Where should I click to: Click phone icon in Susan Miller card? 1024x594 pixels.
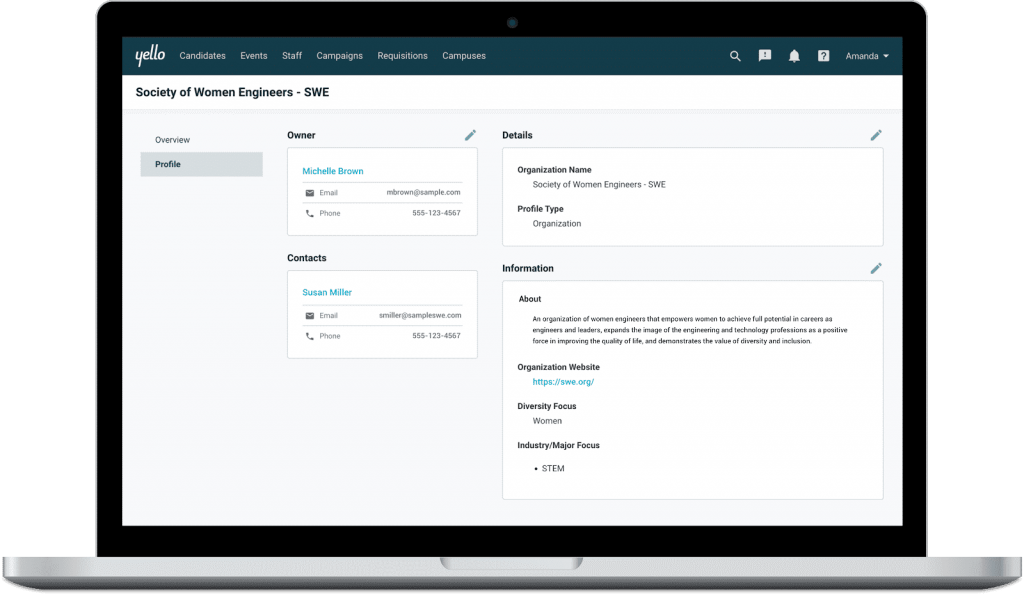[310, 336]
